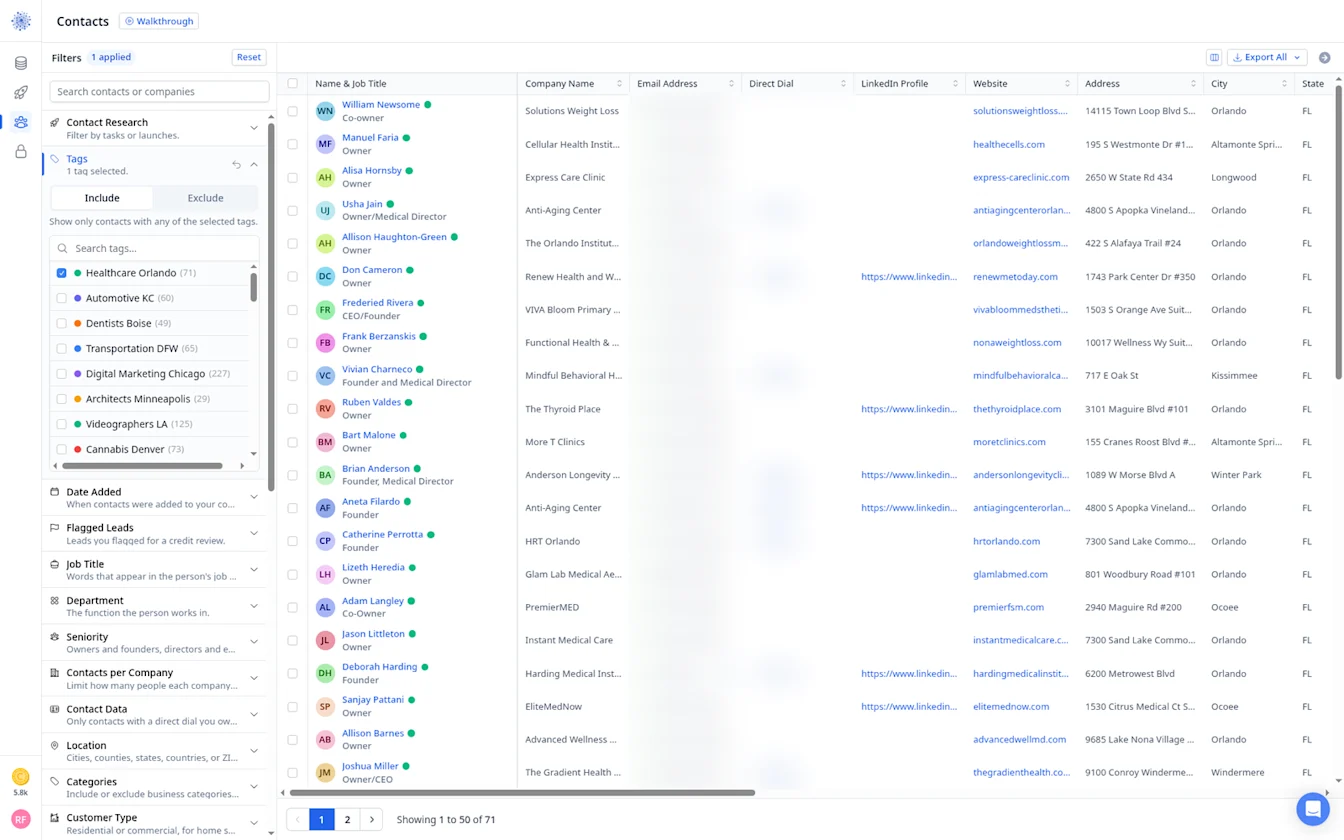Open the lock icon section in the sidebar
The height and width of the screenshot is (840, 1344).
point(21,152)
